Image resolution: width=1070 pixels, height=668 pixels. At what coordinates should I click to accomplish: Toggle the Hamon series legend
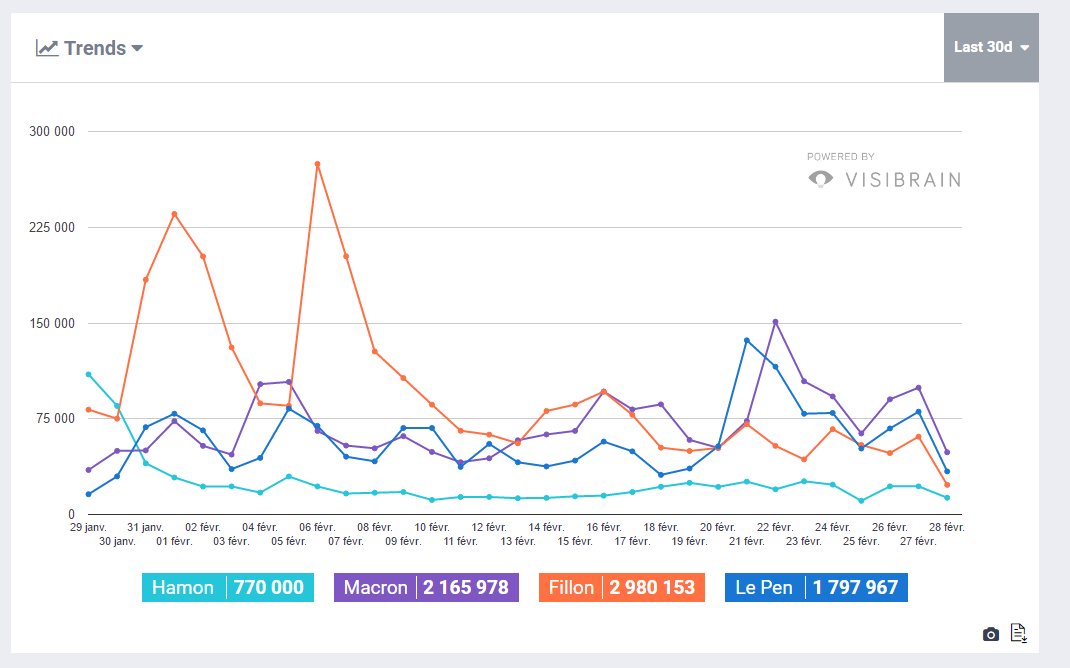(228, 587)
